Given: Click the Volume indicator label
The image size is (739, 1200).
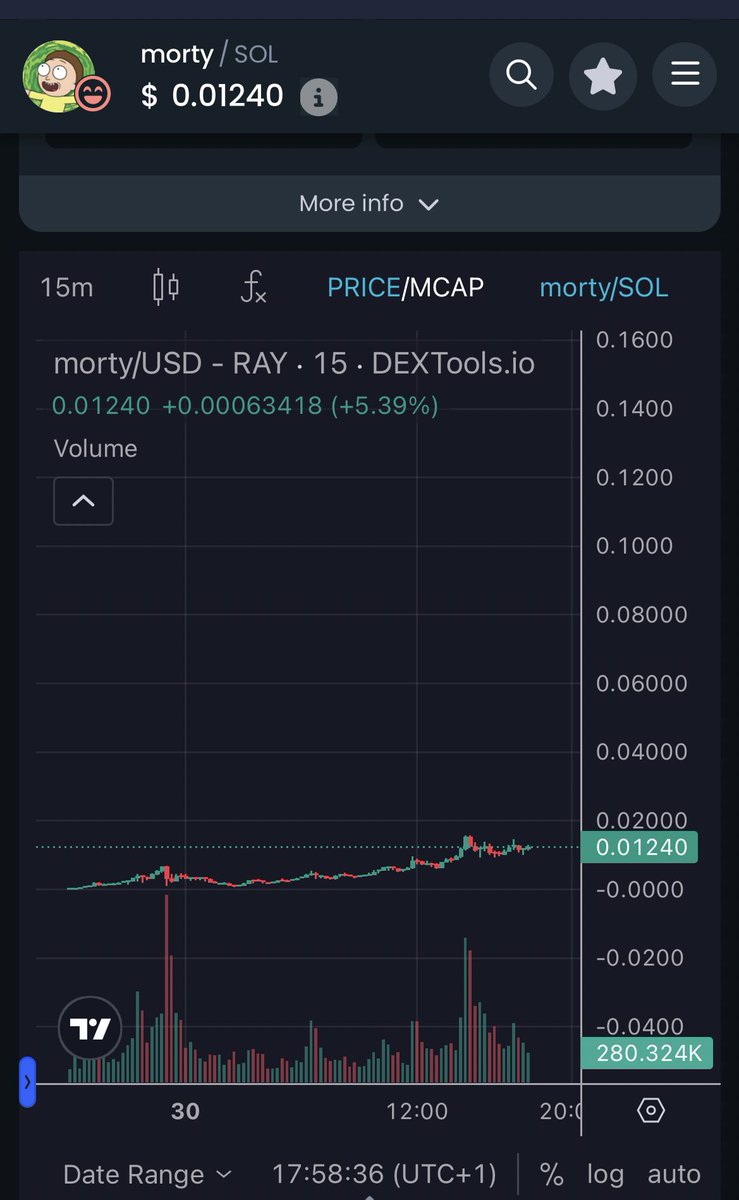Looking at the screenshot, I should [x=95, y=448].
